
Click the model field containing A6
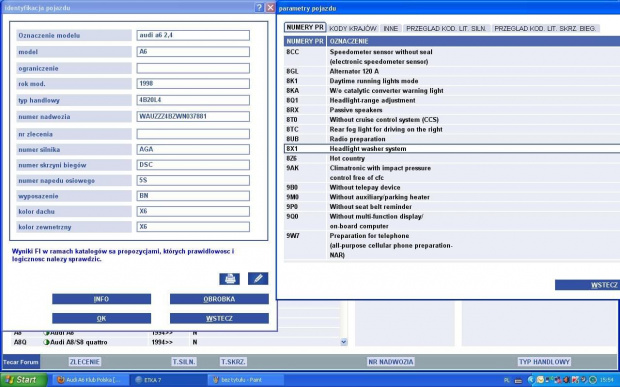[193, 52]
